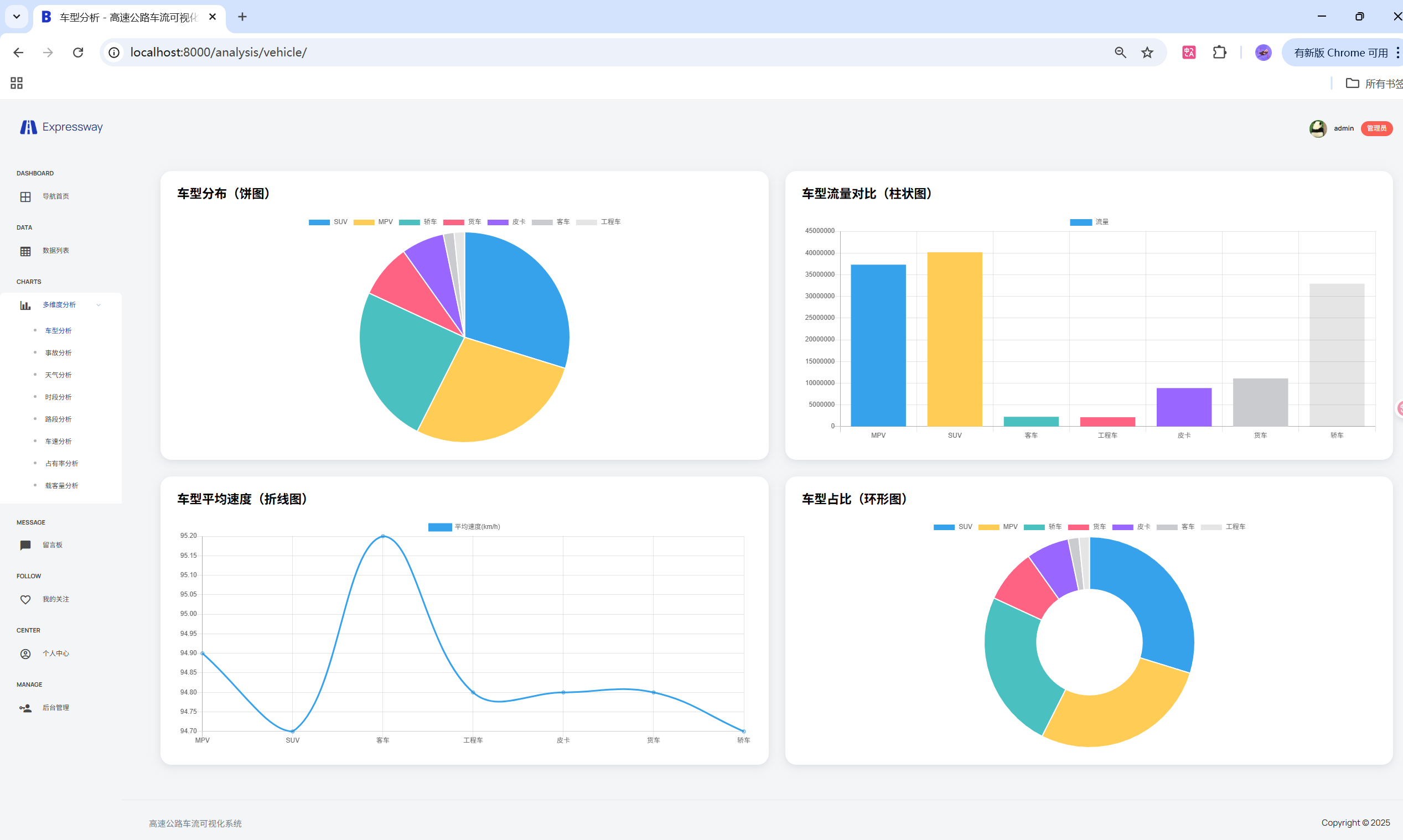
Task: Click the 有新版 Chrome 可用 button
Action: 1339,53
